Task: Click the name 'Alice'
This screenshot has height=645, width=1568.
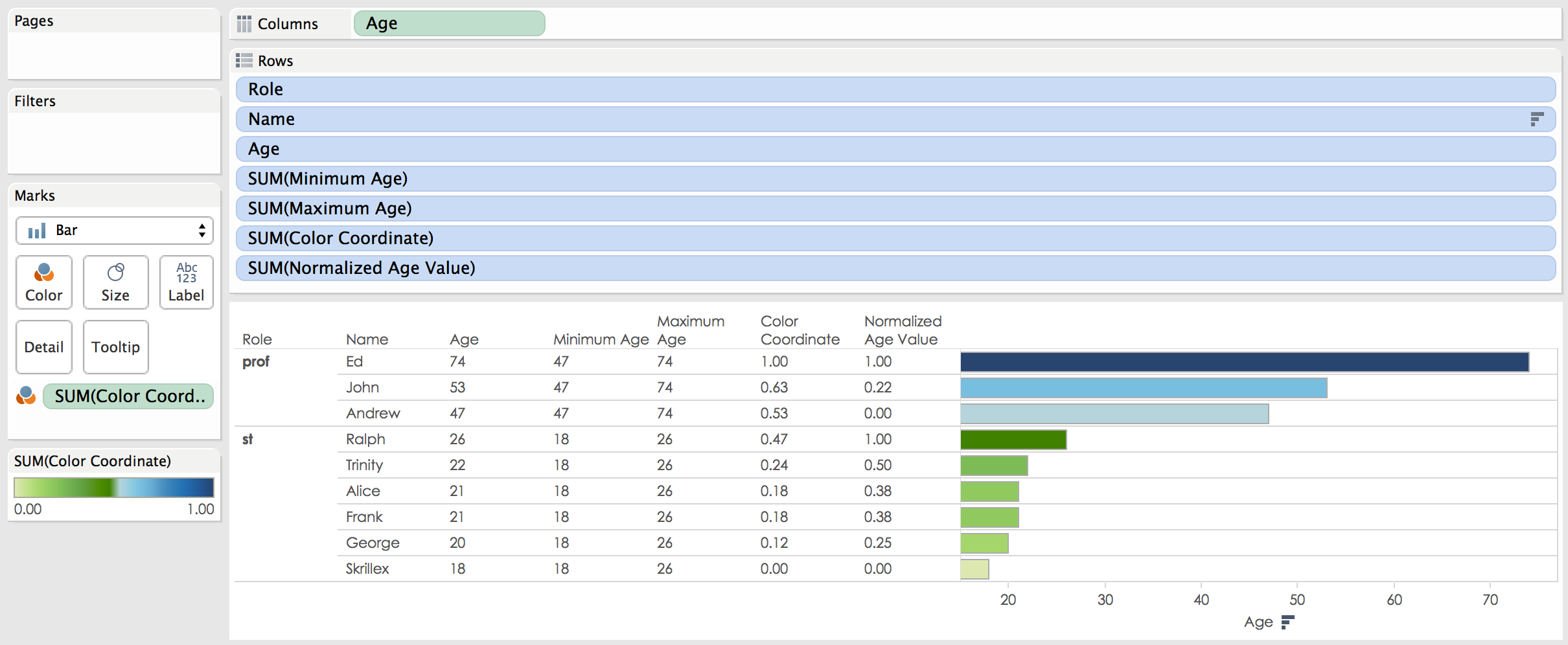Action: click(x=363, y=492)
